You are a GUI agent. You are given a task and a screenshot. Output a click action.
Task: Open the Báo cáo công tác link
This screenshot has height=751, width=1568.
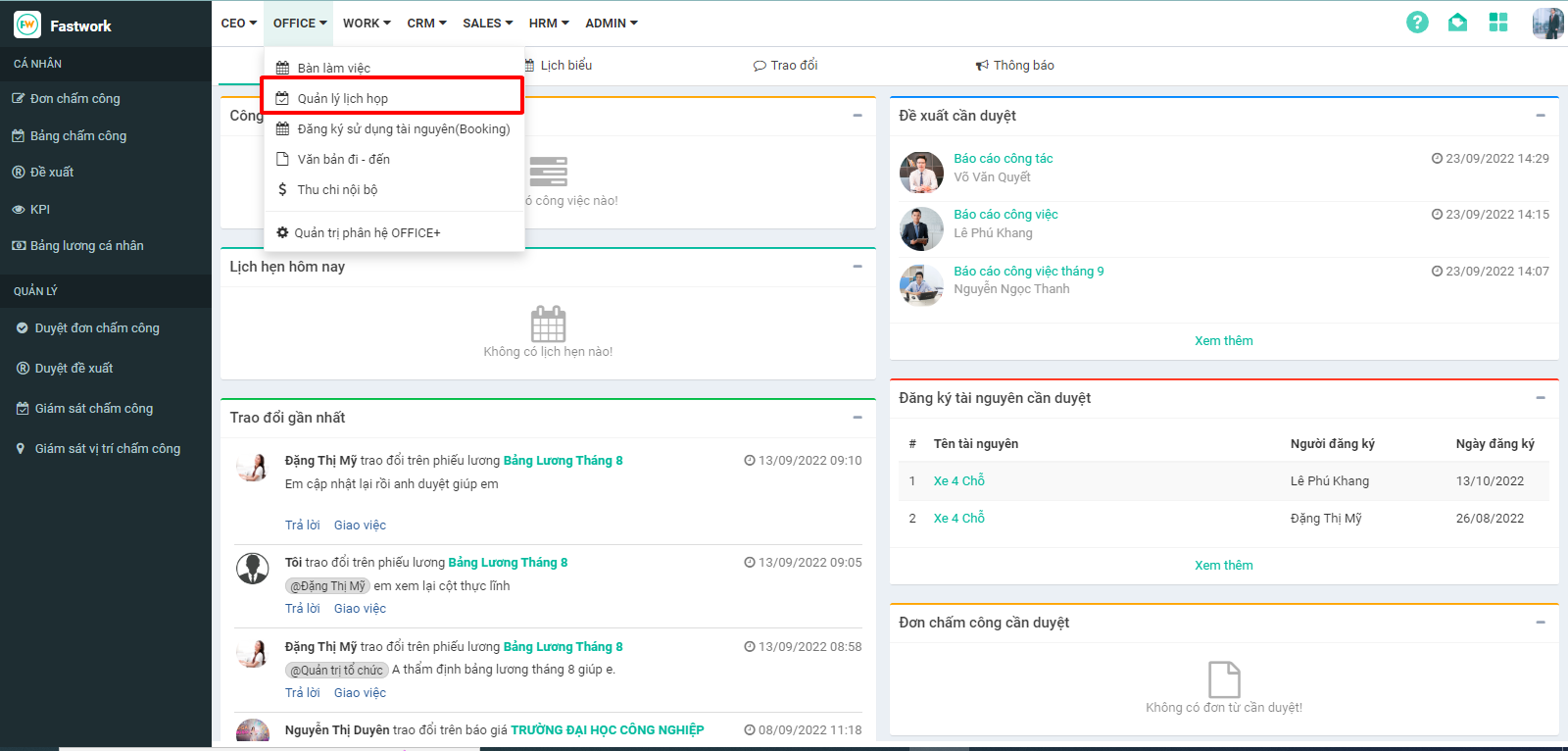click(x=1003, y=159)
